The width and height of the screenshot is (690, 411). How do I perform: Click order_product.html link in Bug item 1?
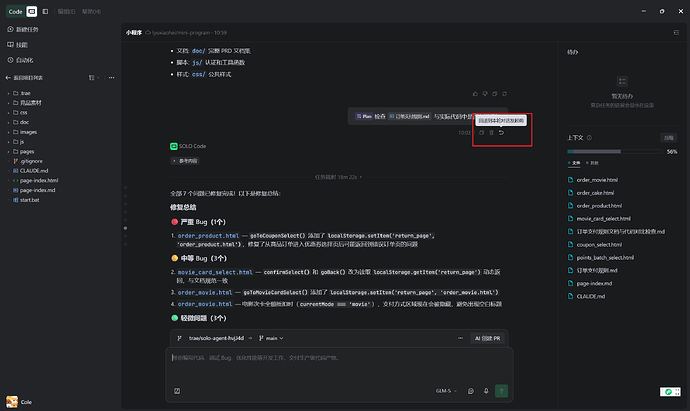coord(209,236)
